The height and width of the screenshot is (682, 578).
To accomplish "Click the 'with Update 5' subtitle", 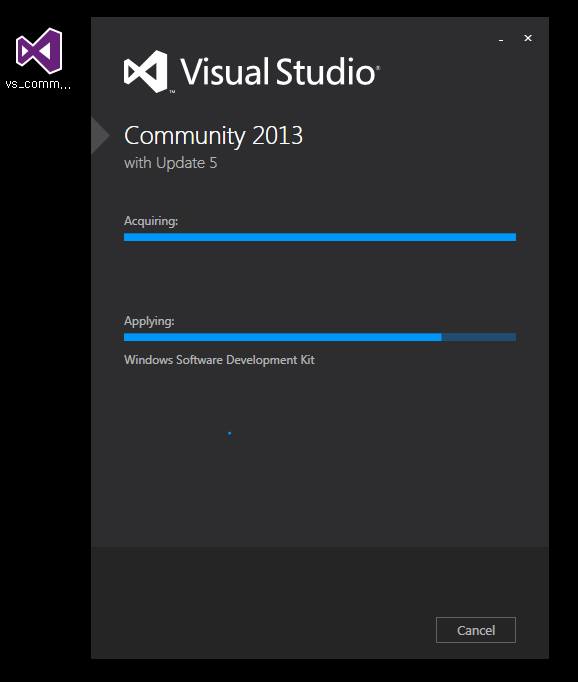I will 170,163.
